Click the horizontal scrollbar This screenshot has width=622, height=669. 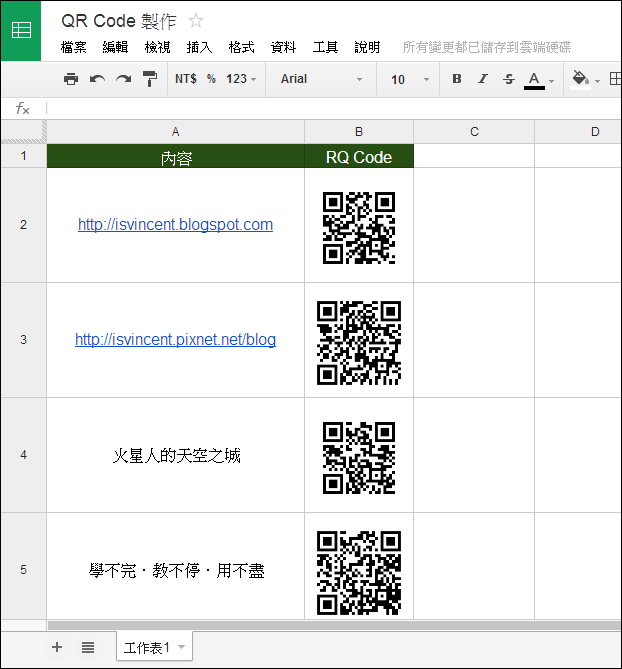click(x=334, y=625)
